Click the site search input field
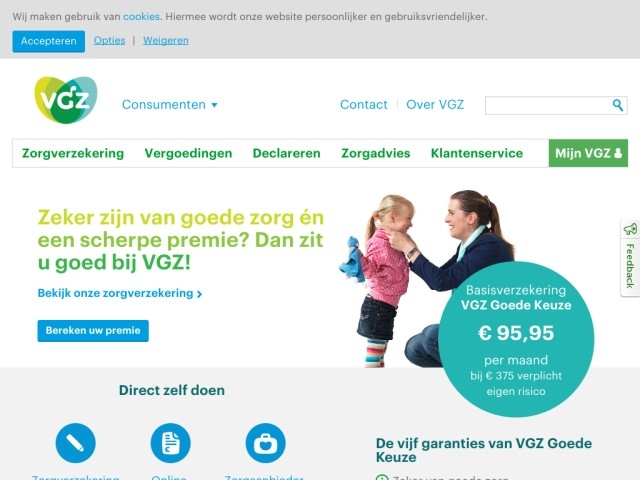This screenshot has width=640, height=480. pyautogui.click(x=548, y=105)
